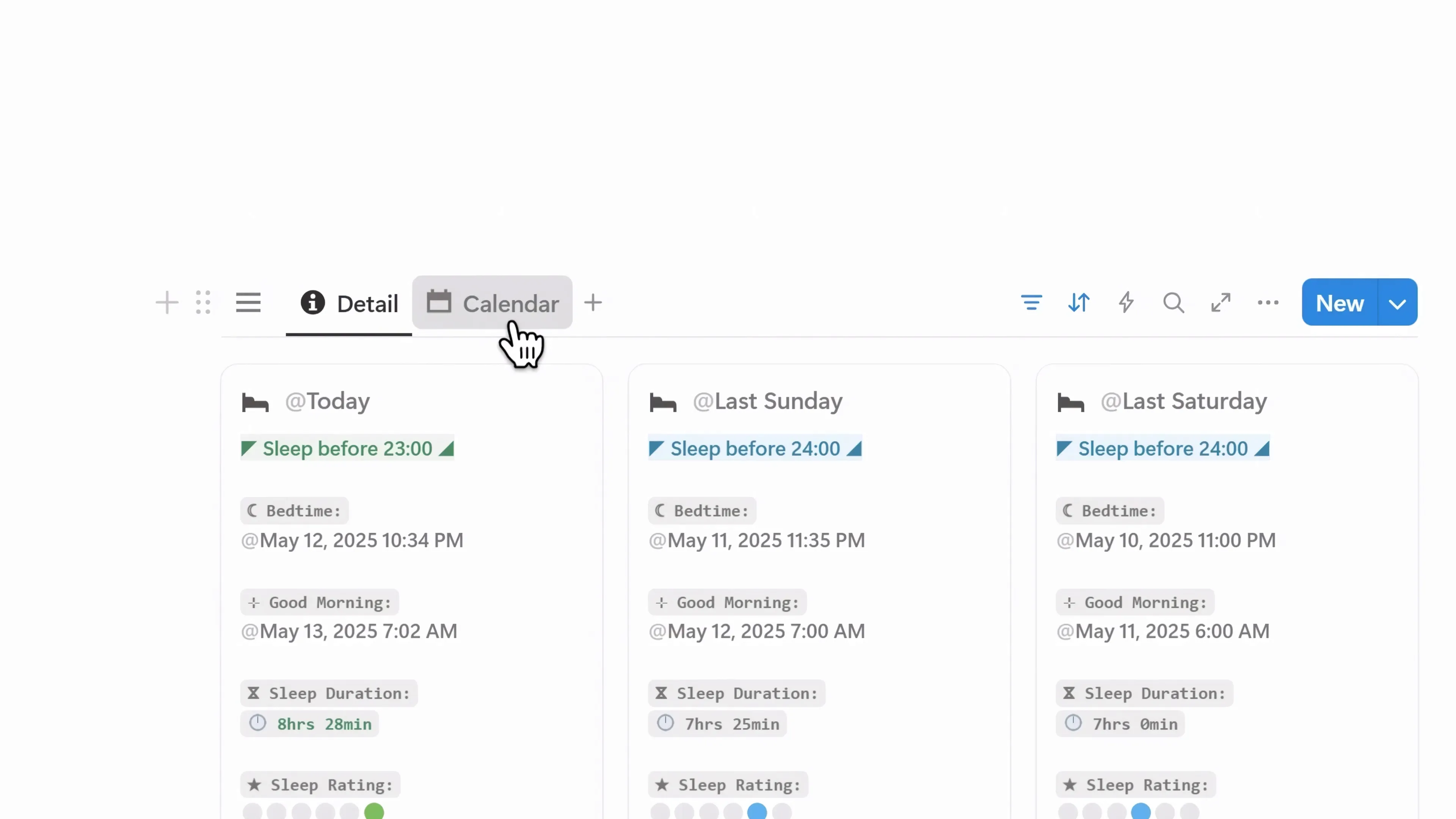Click the blue New button
The width and height of the screenshot is (1456, 819).
point(1340,303)
